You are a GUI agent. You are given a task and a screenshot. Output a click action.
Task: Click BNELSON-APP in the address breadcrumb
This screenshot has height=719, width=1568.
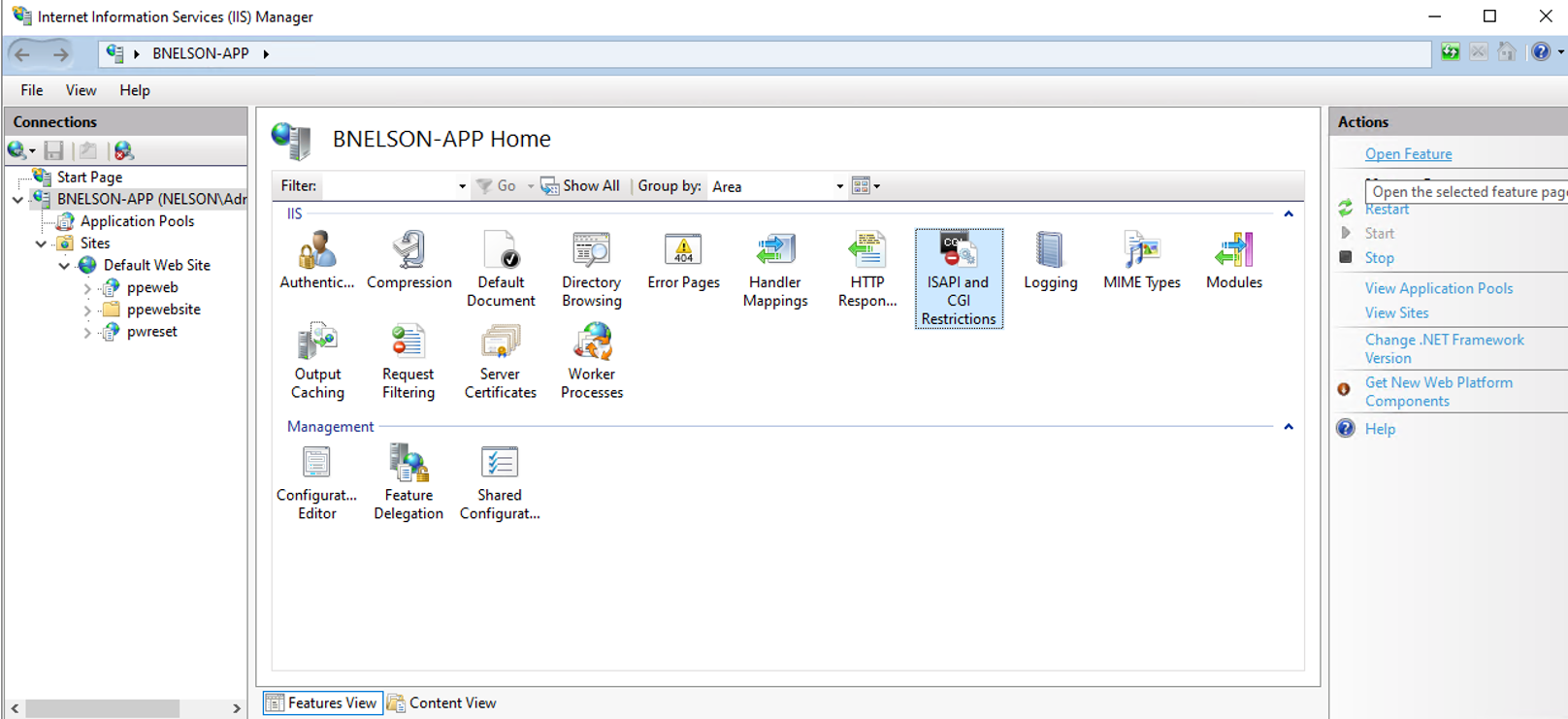point(200,53)
